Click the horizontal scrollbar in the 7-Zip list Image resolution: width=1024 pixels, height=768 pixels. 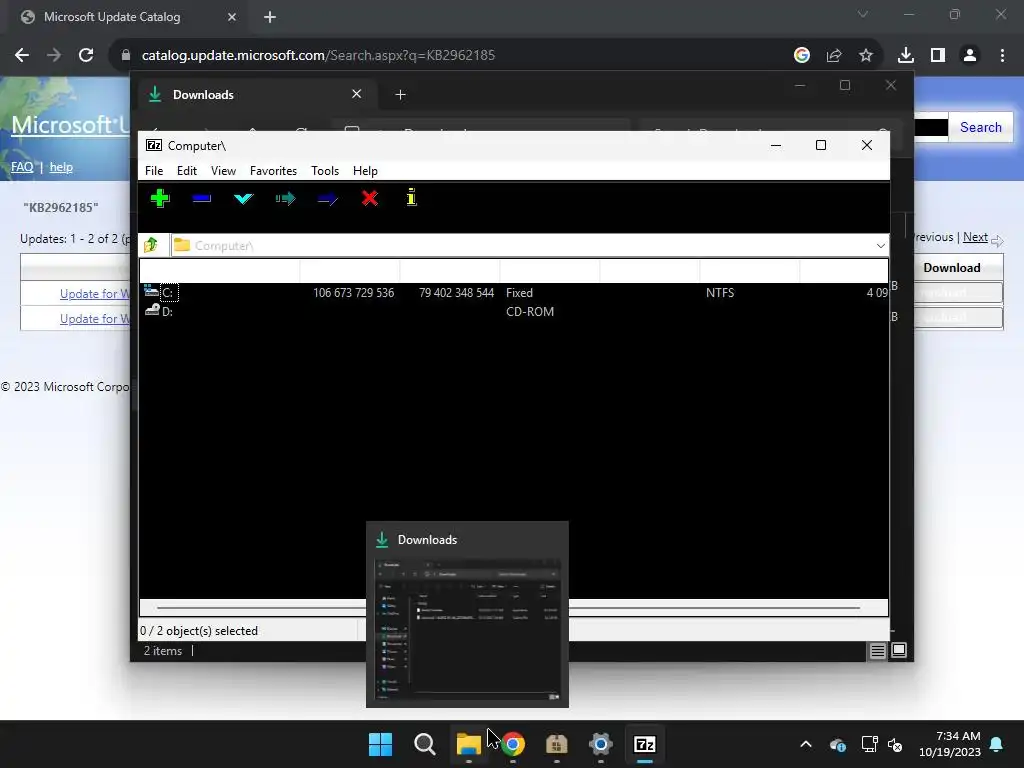click(508, 607)
